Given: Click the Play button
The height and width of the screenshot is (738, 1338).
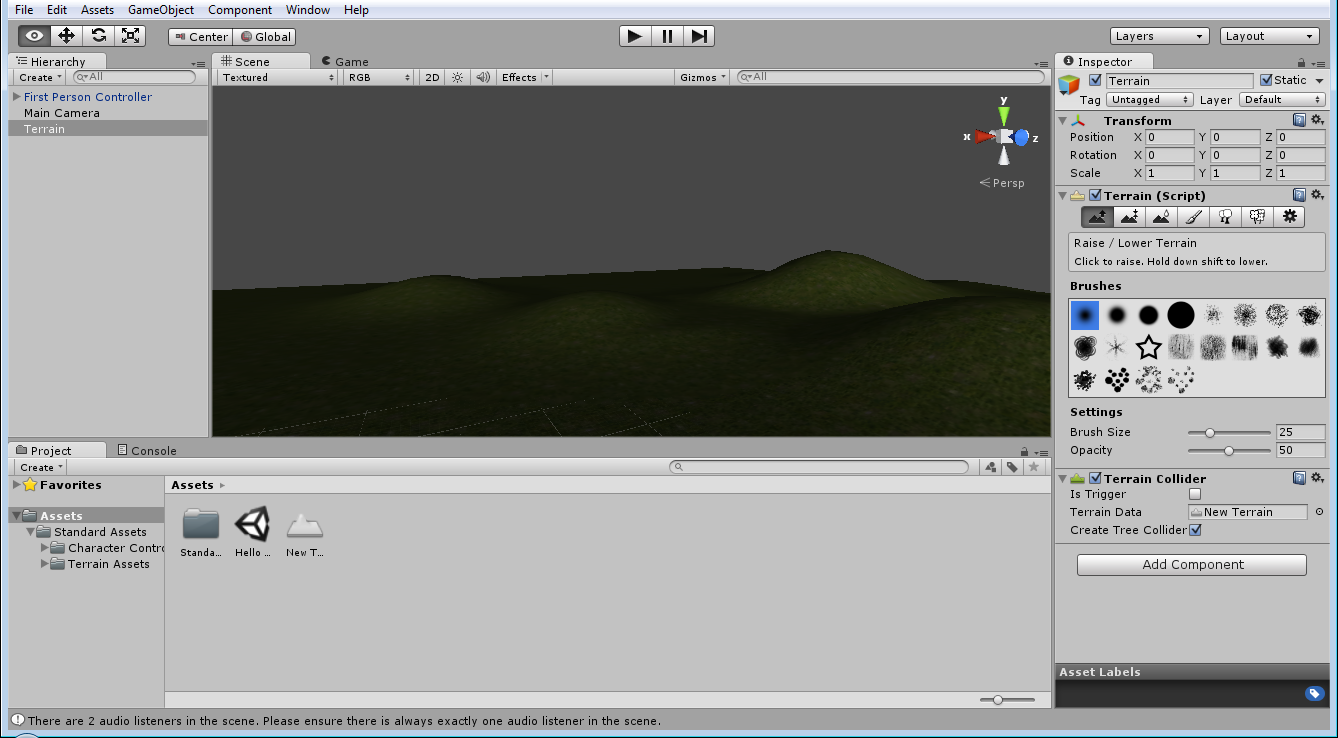Looking at the screenshot, I should click(635, 36).
